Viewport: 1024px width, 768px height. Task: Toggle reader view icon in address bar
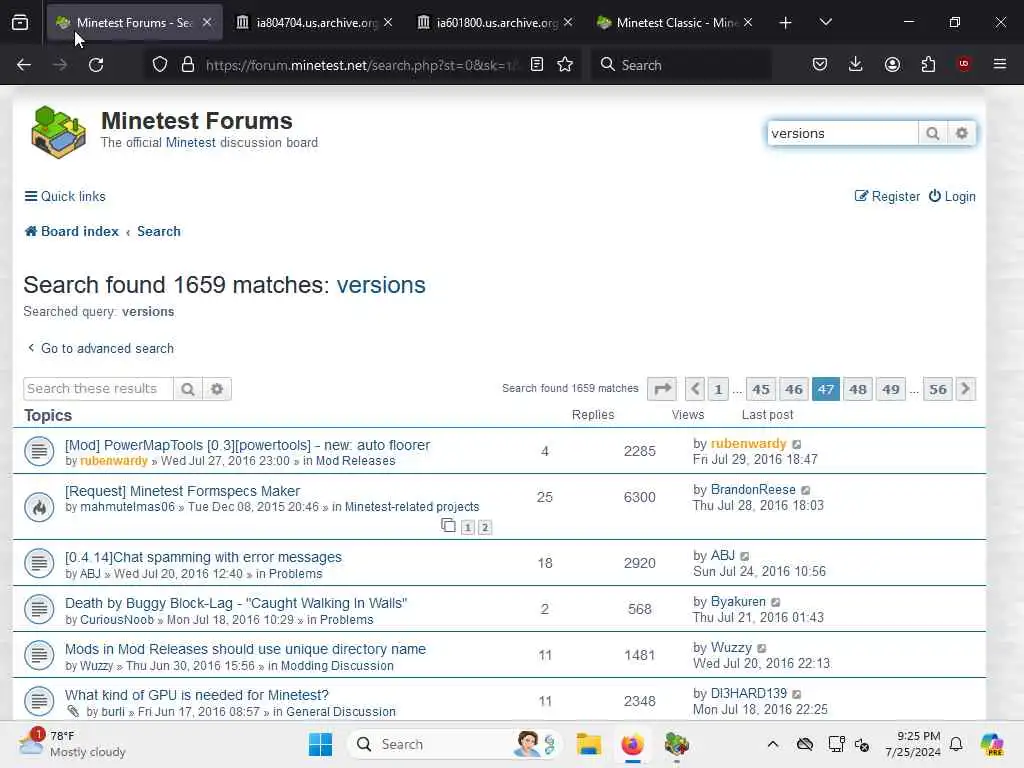point(537,65)
